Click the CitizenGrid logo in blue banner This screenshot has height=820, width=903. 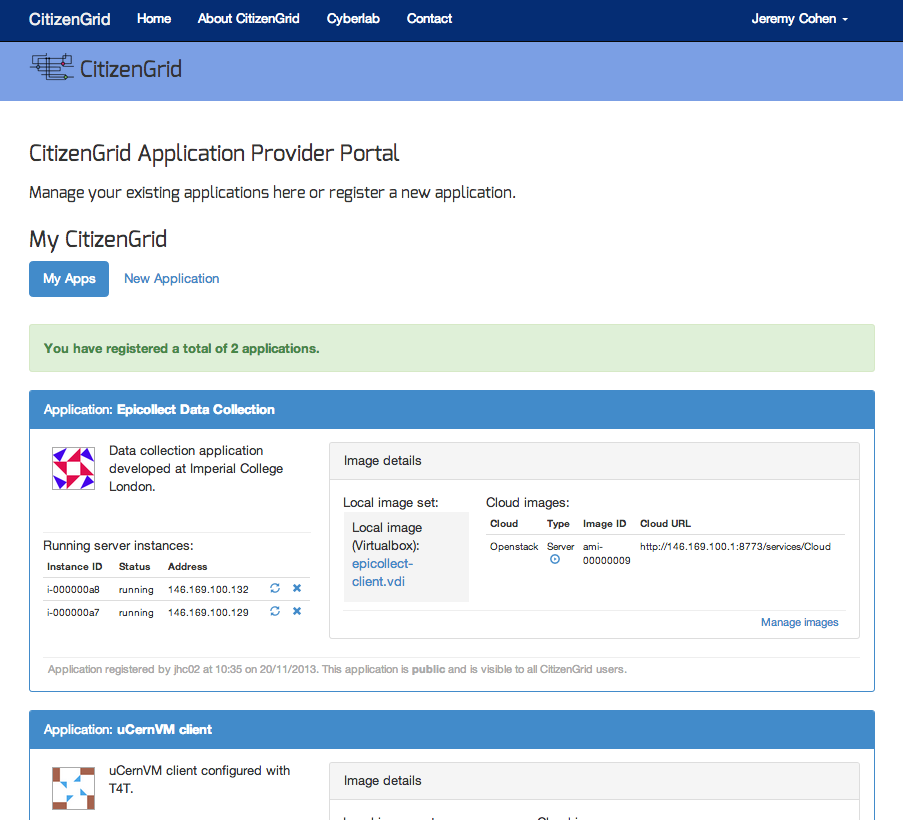[x=106, y=69]
